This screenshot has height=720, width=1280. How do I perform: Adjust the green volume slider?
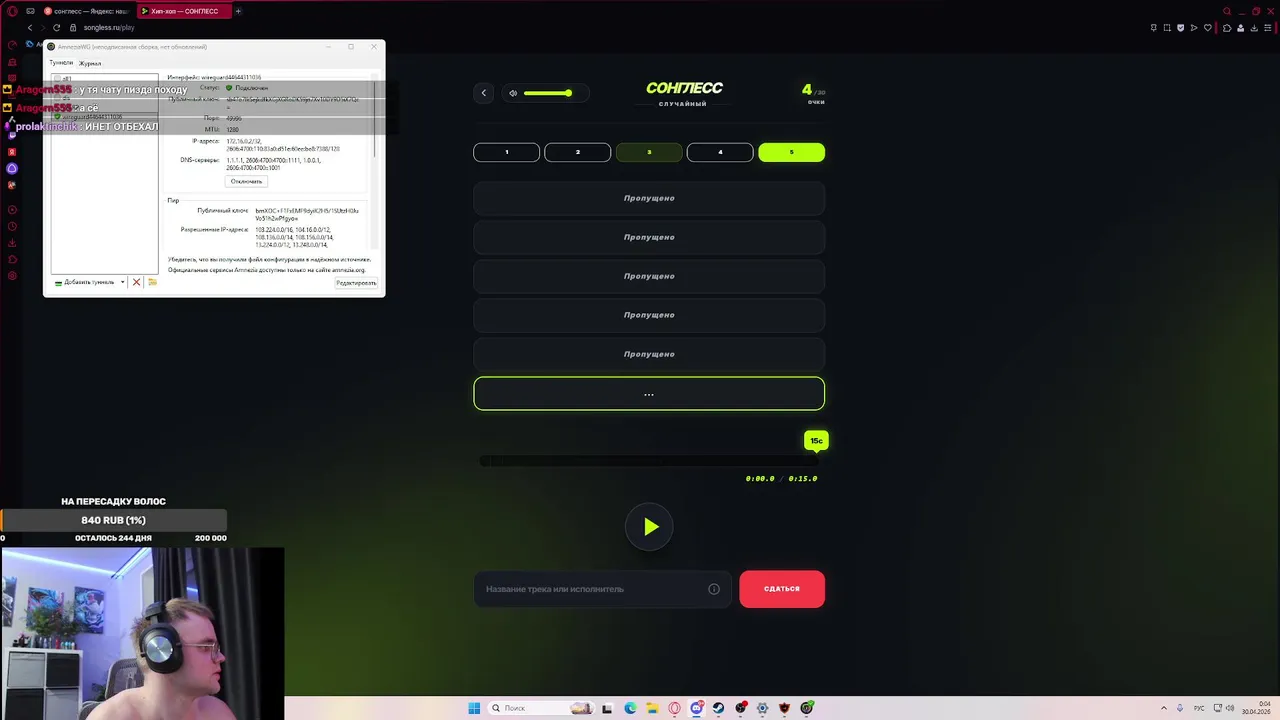547,93
